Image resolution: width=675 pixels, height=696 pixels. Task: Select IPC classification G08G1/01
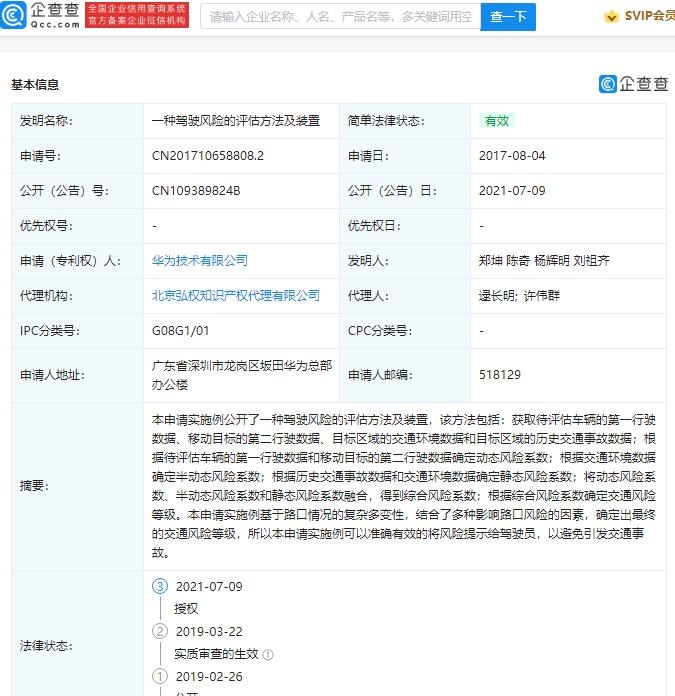pyautogui.click(x=180, y=331)
